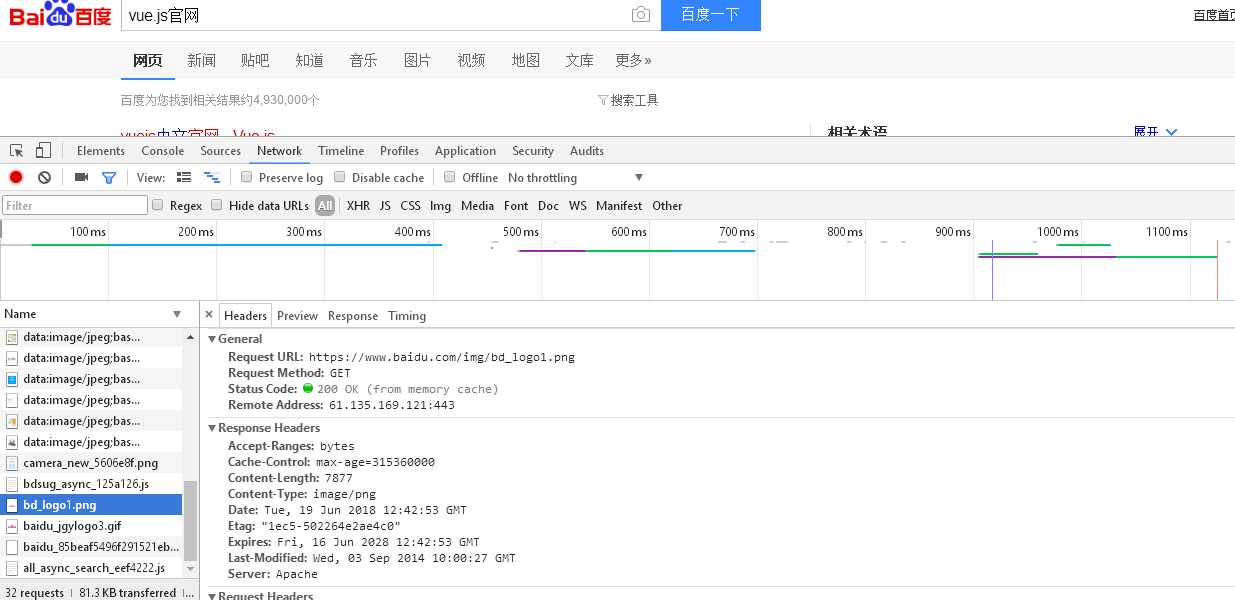Open the No throttling dropdown
The image size is (1235, 600).
tap(576, 178)
